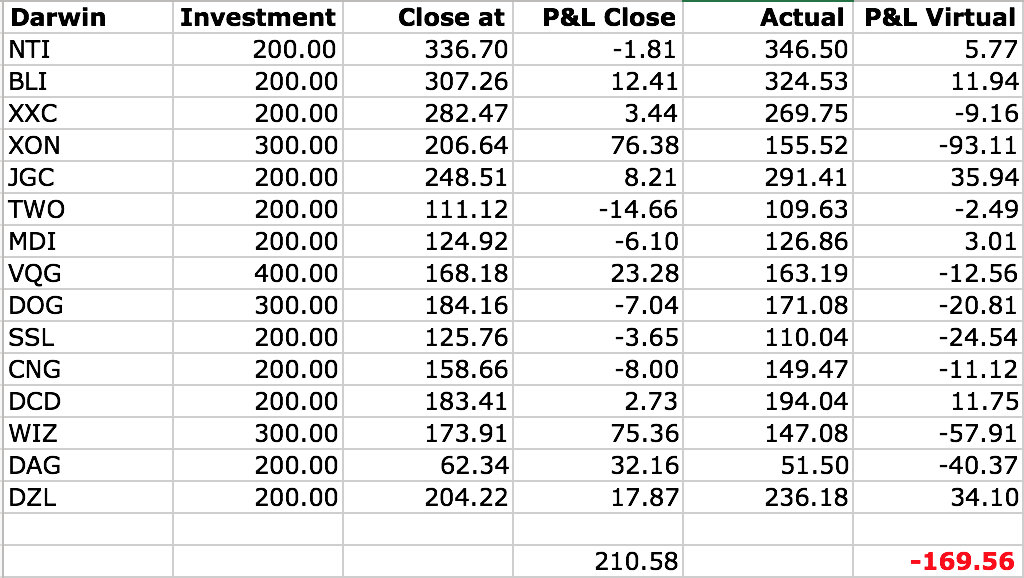Click DAG's Close at value 62.34
This screenshot has width=1024, height=578.
tap(474, 466)
